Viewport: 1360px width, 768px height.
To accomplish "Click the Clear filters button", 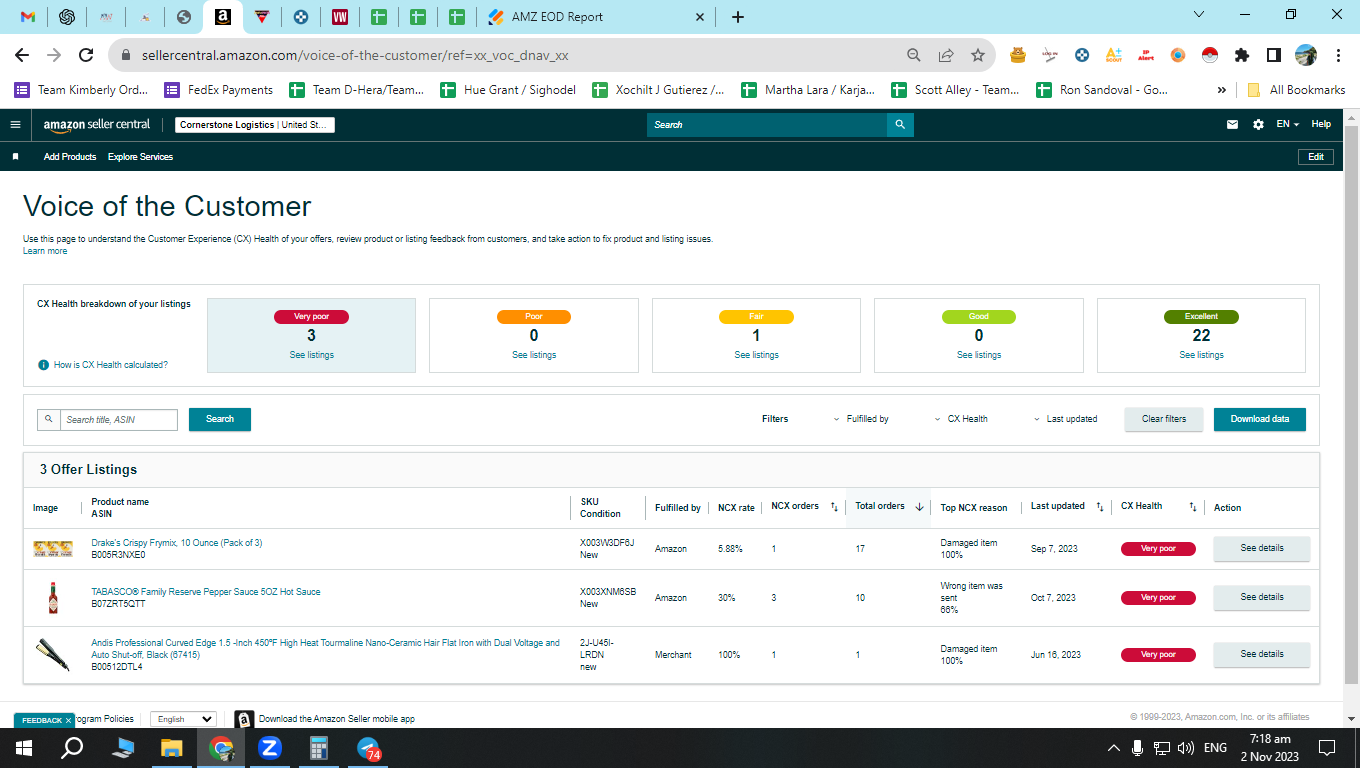I will [1164, 419].
